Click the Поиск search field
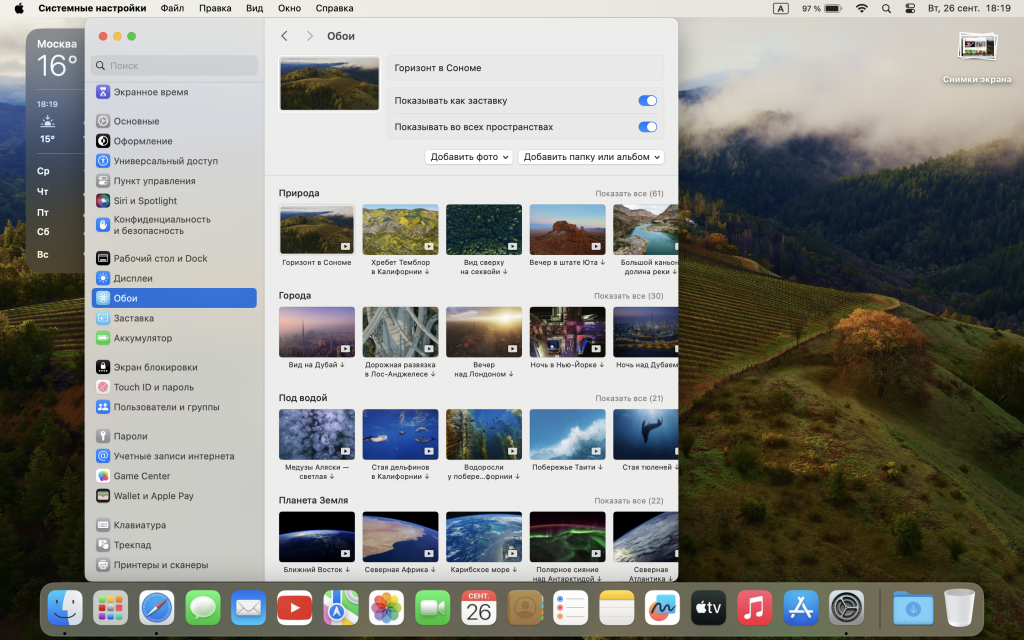 [x=175, y=65]
